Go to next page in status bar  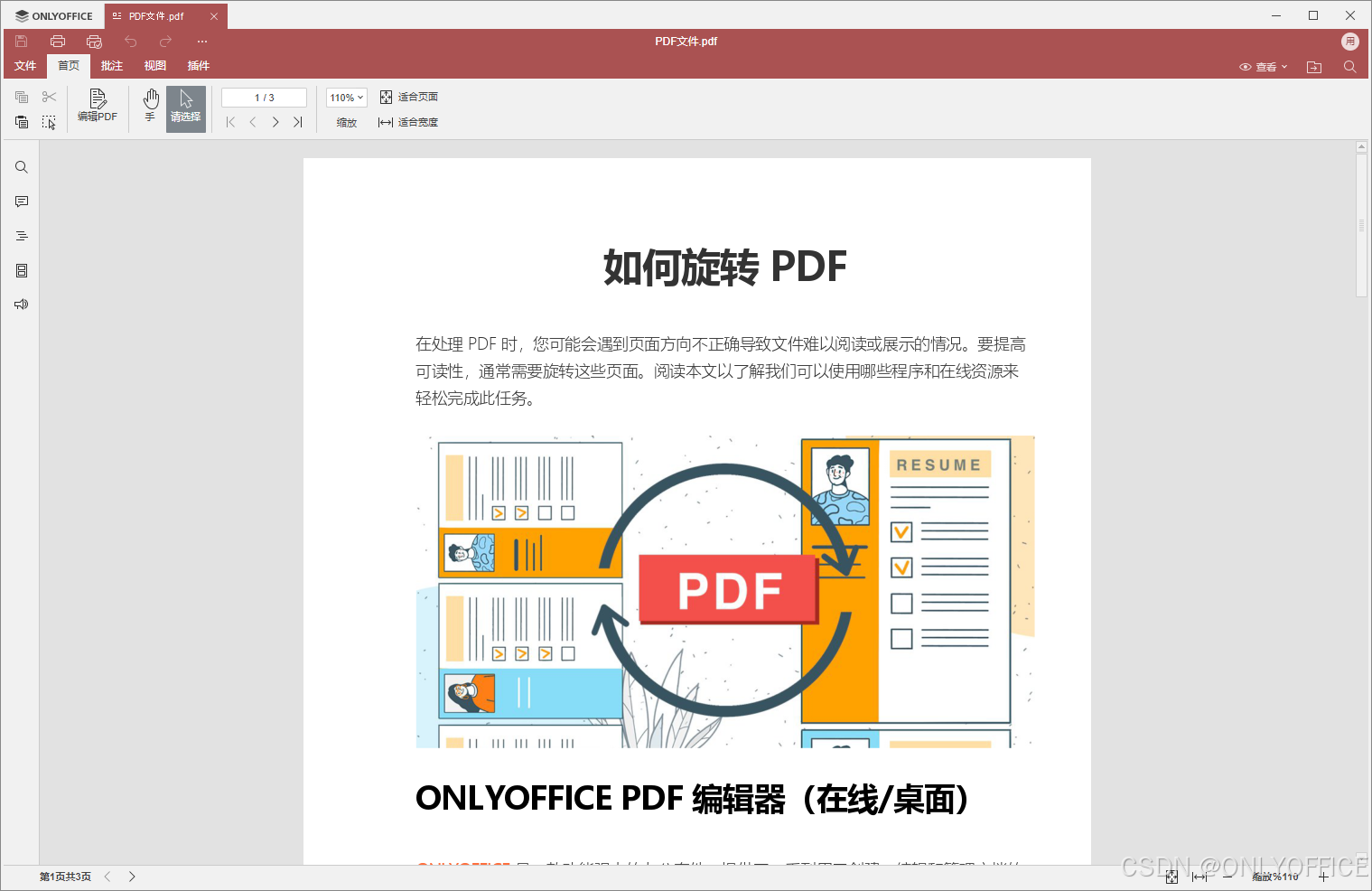(132, 877)
